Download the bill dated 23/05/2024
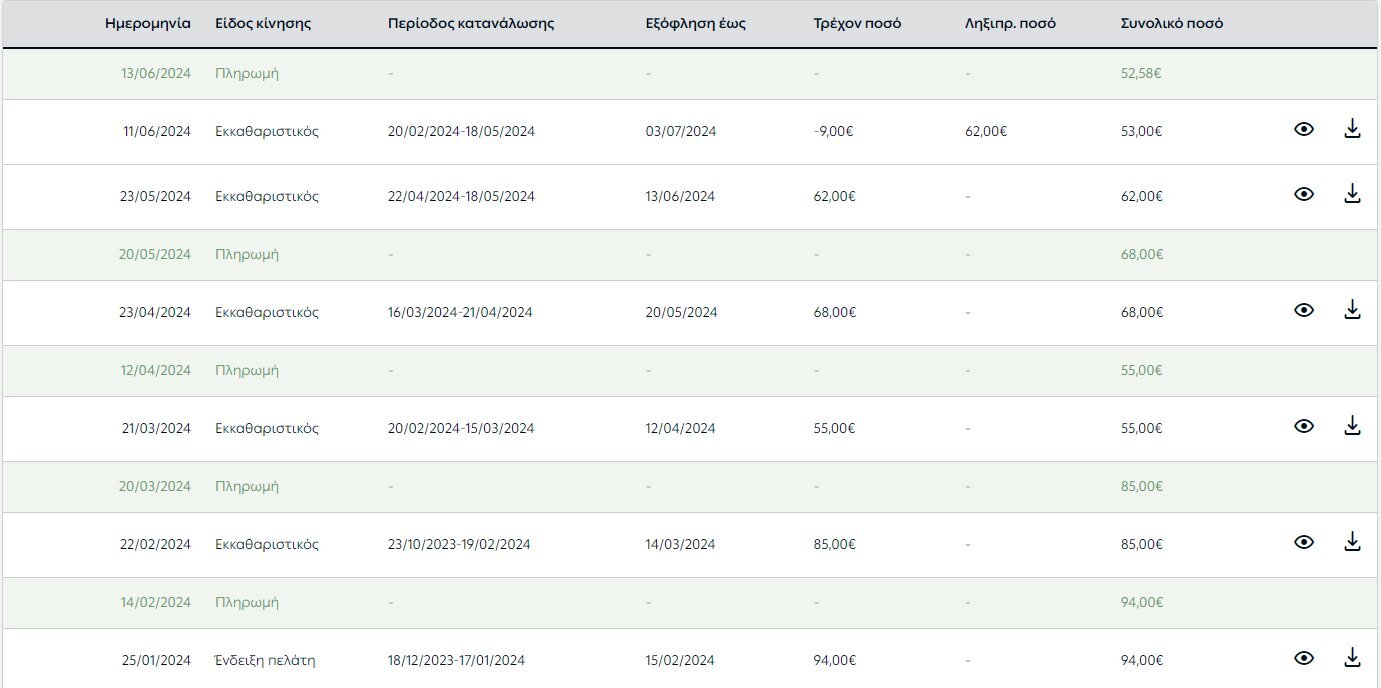Screen dimensions: 1381x688 (x=1352, y=194)
